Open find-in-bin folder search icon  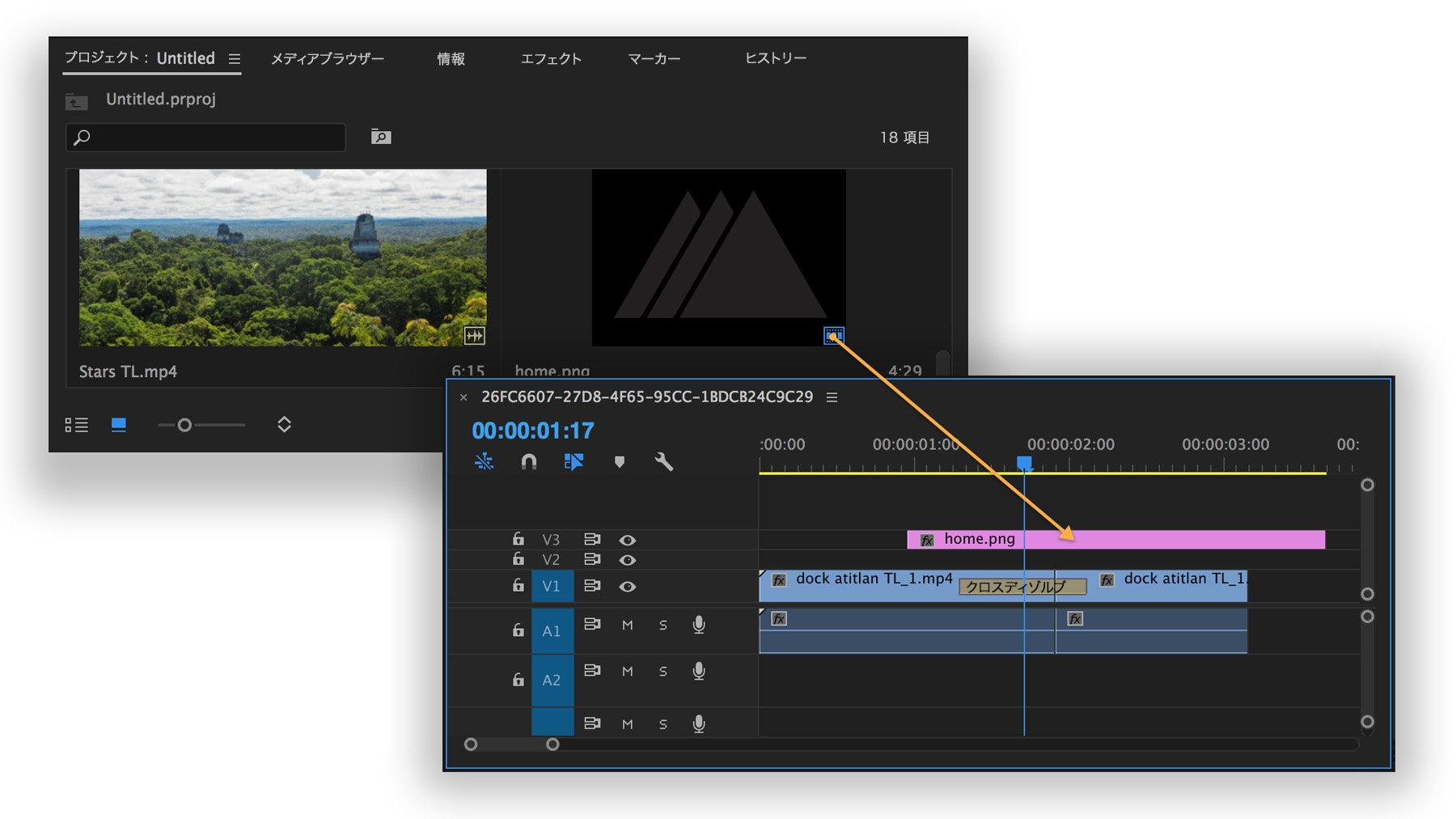(x=381, y=137)
